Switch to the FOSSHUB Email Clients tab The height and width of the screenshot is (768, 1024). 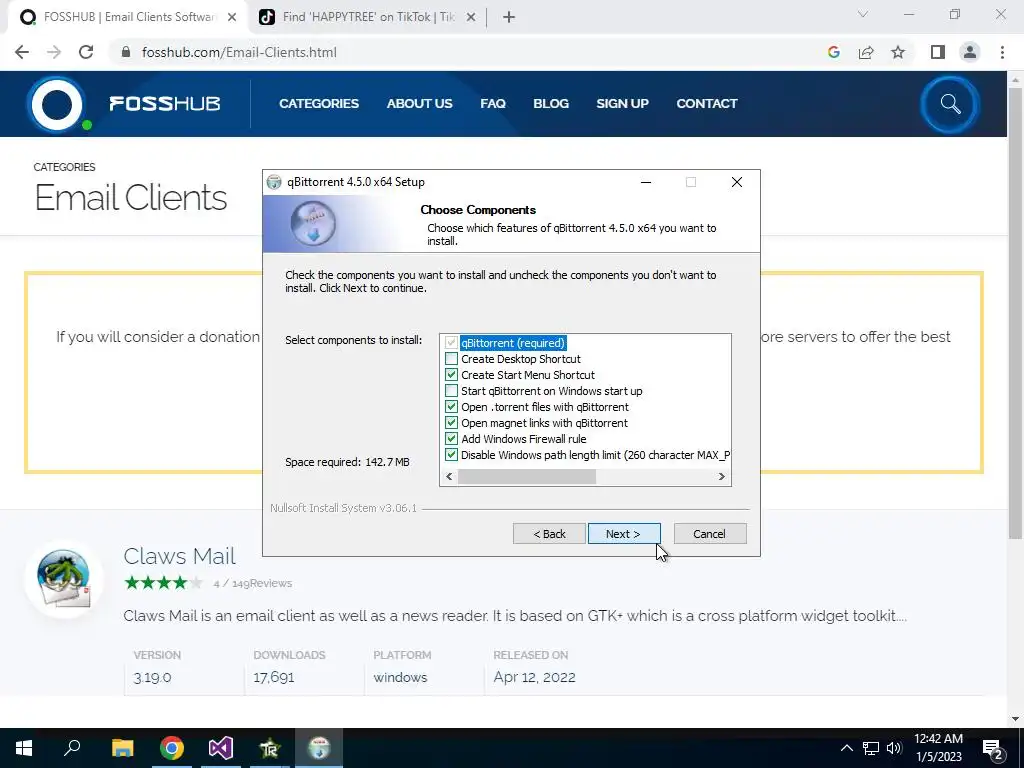[126, 17]
